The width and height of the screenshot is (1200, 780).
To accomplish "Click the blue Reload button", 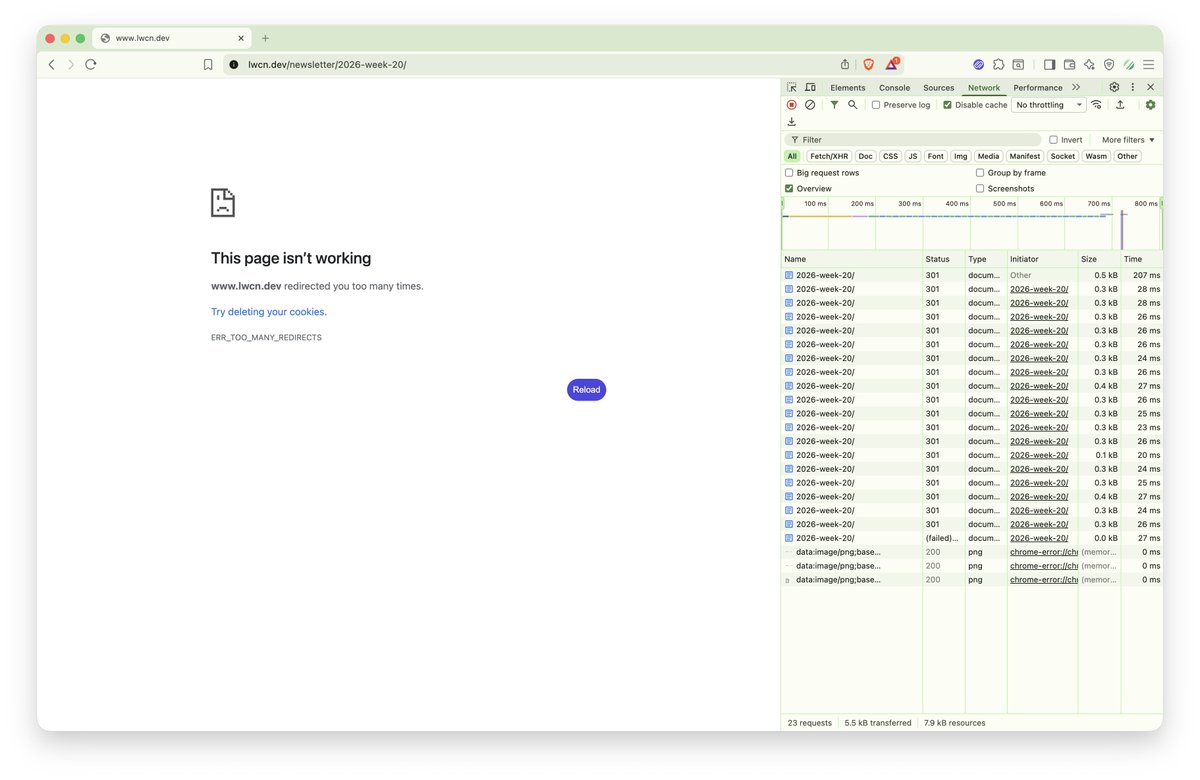I will [x=586, y=390].
